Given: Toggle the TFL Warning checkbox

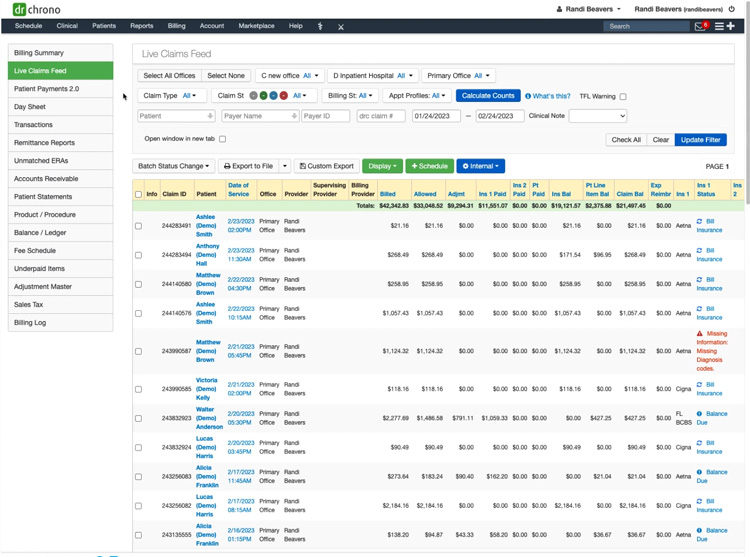Looking at the screenshot, I should (623, 97).
